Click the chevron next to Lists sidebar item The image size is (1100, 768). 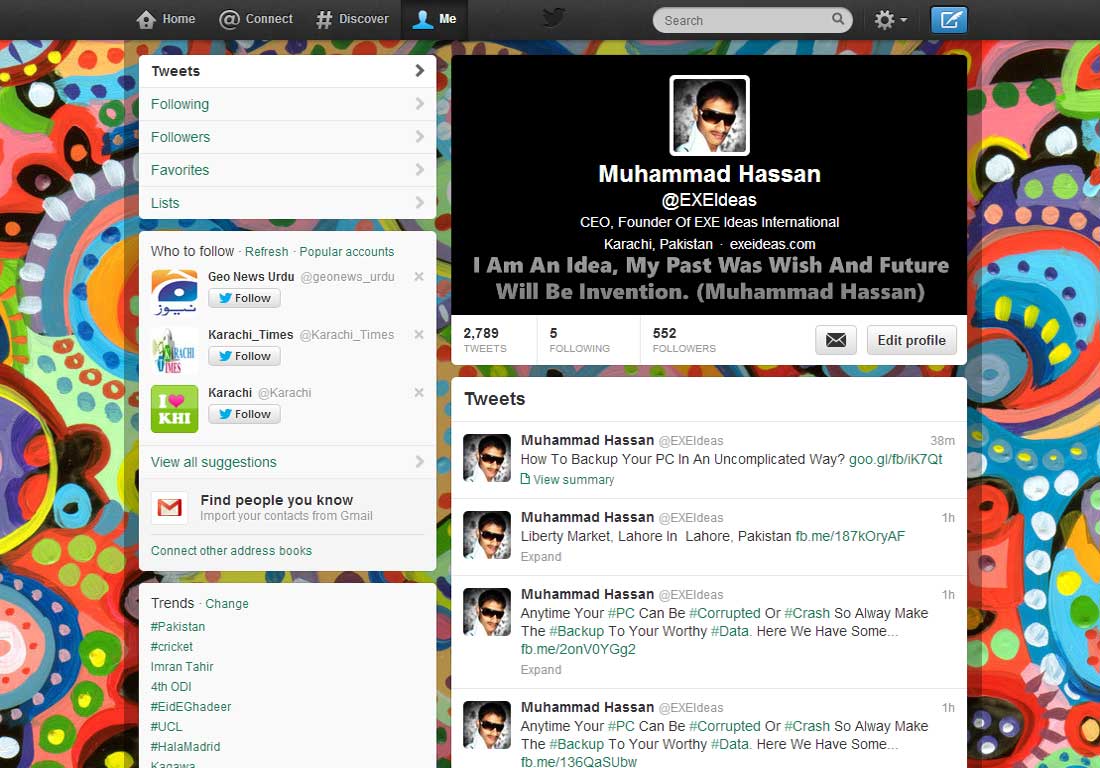coord(420,202)
